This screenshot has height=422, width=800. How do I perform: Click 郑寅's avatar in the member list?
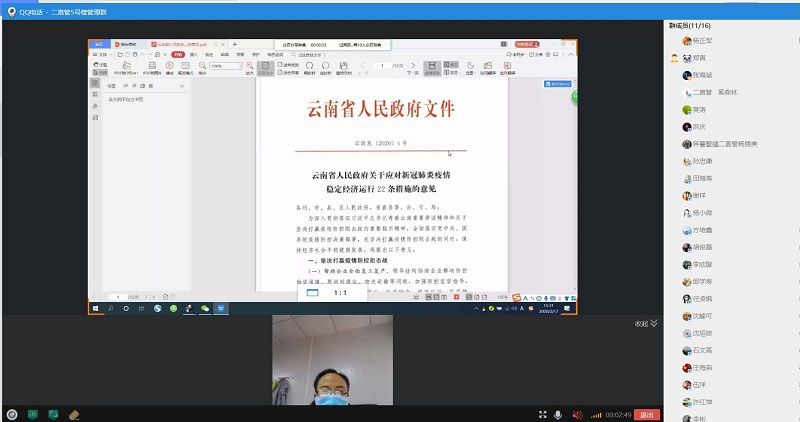687,58
